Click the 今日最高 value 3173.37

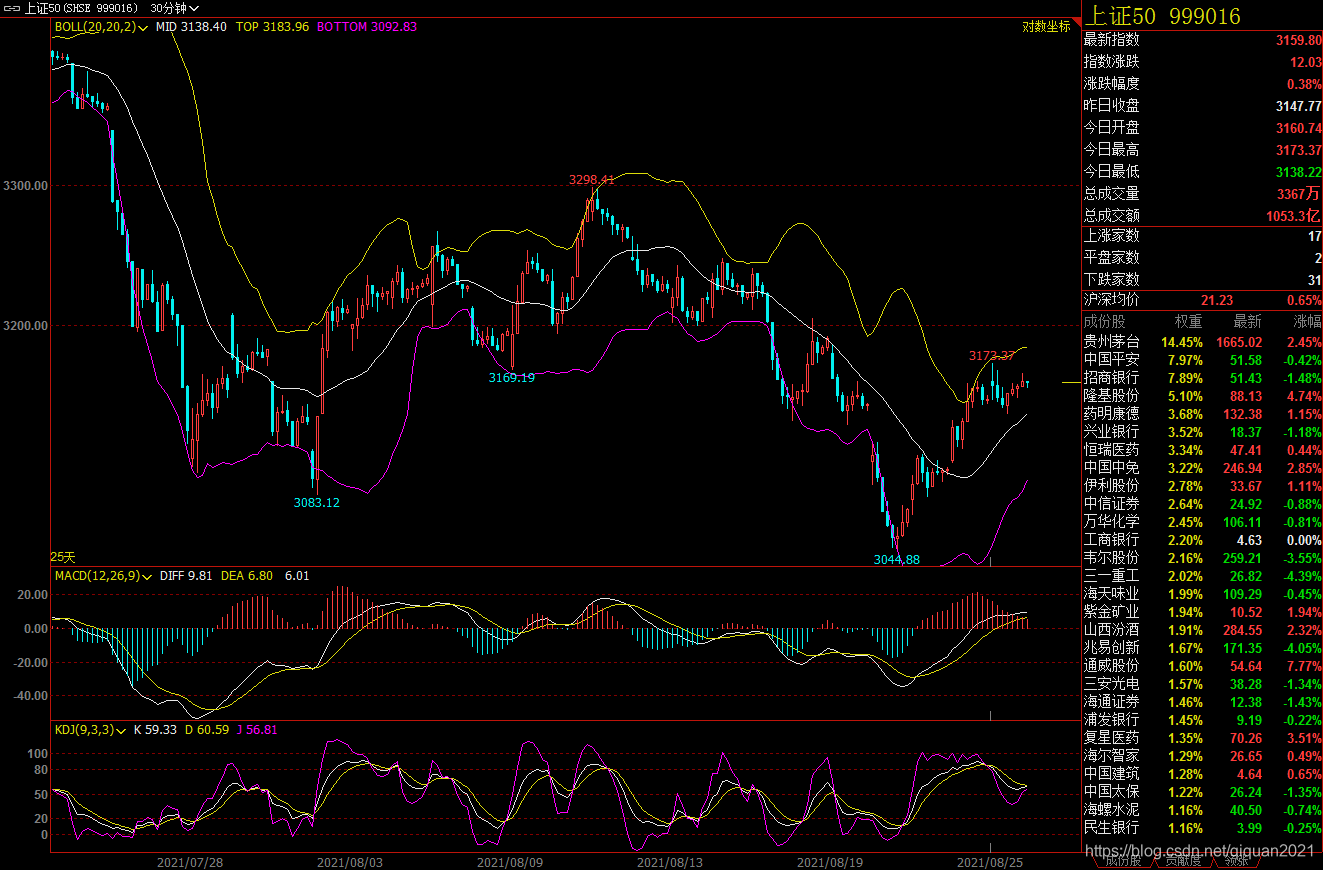[x=1298, y=150]
